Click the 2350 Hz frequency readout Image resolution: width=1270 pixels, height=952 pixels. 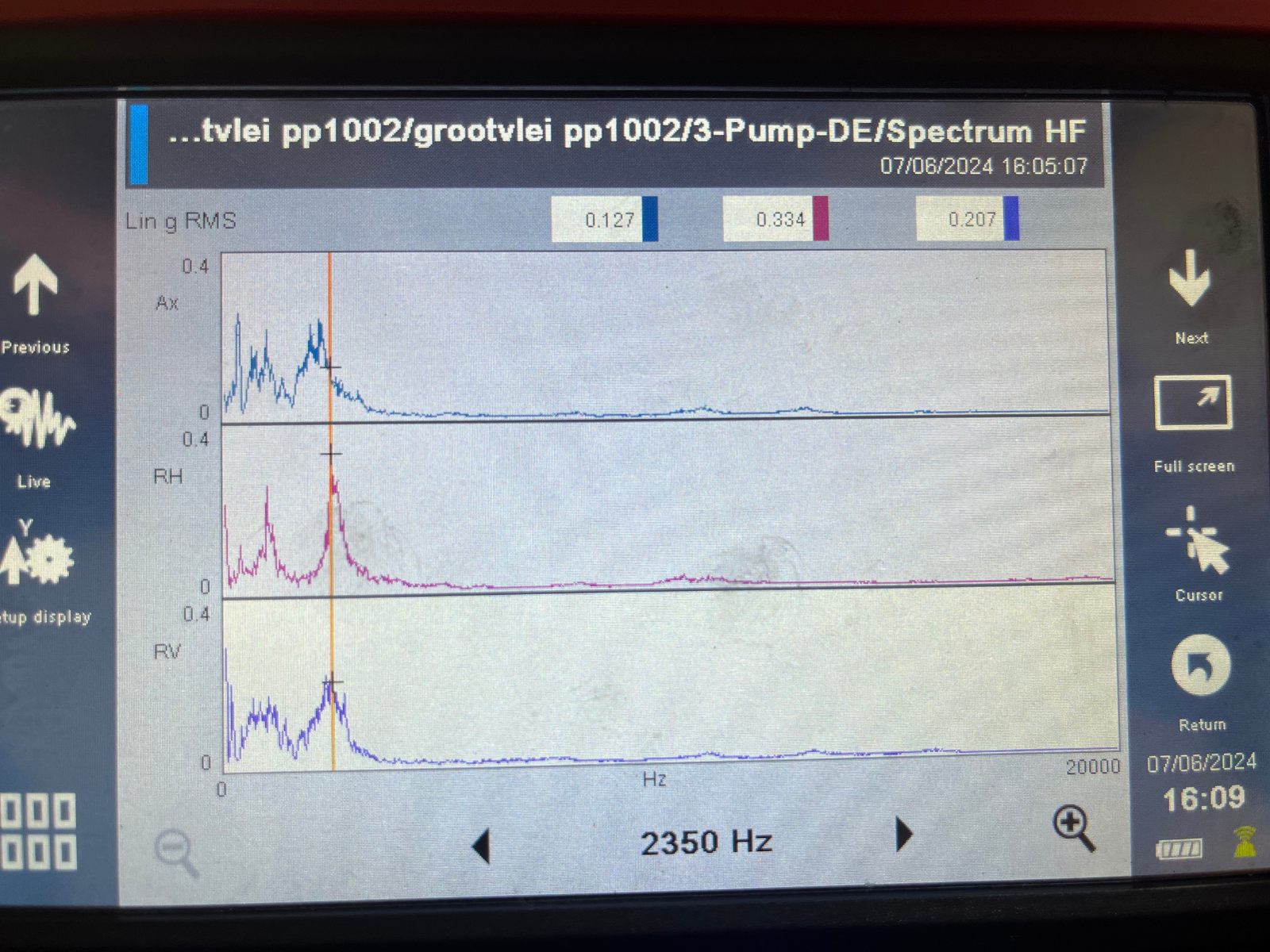pyautogui.click(x=708, y=841)
